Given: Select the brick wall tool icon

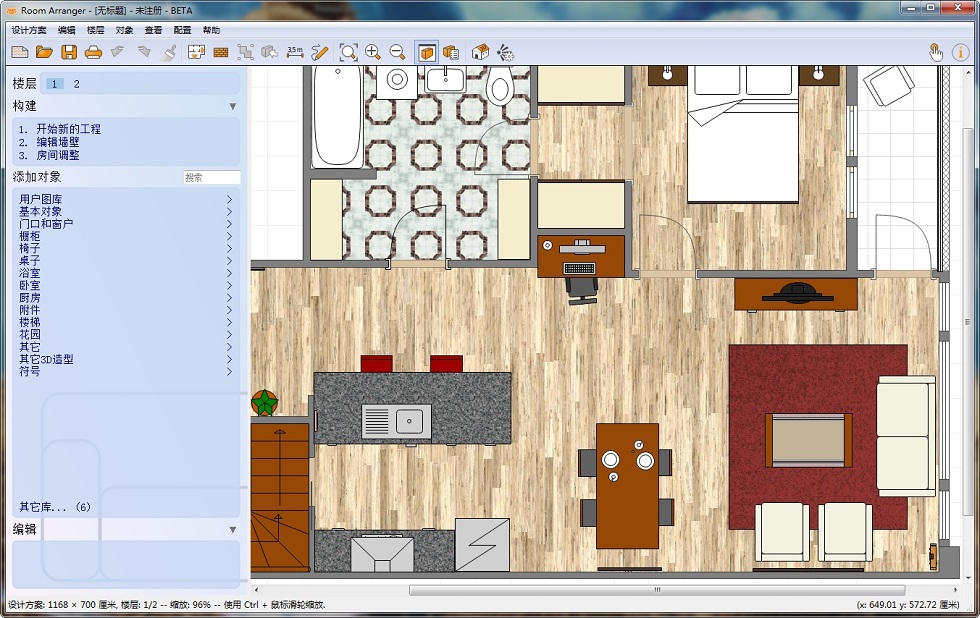Looking at the screenshot, I should click(x=222, y=52).
